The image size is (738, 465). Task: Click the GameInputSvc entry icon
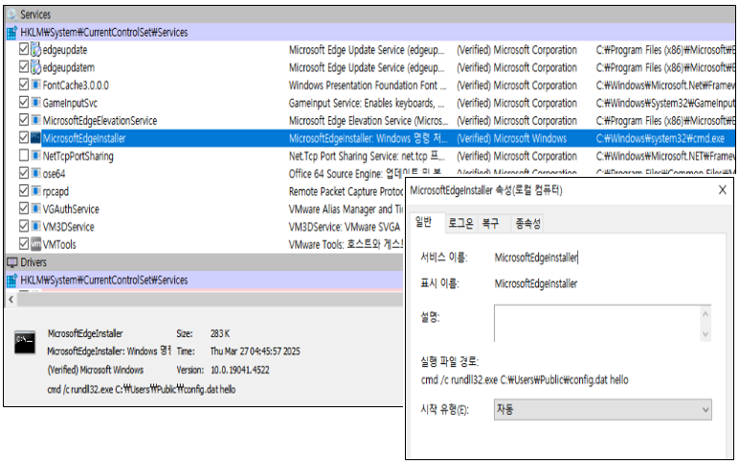pos(36,102)
